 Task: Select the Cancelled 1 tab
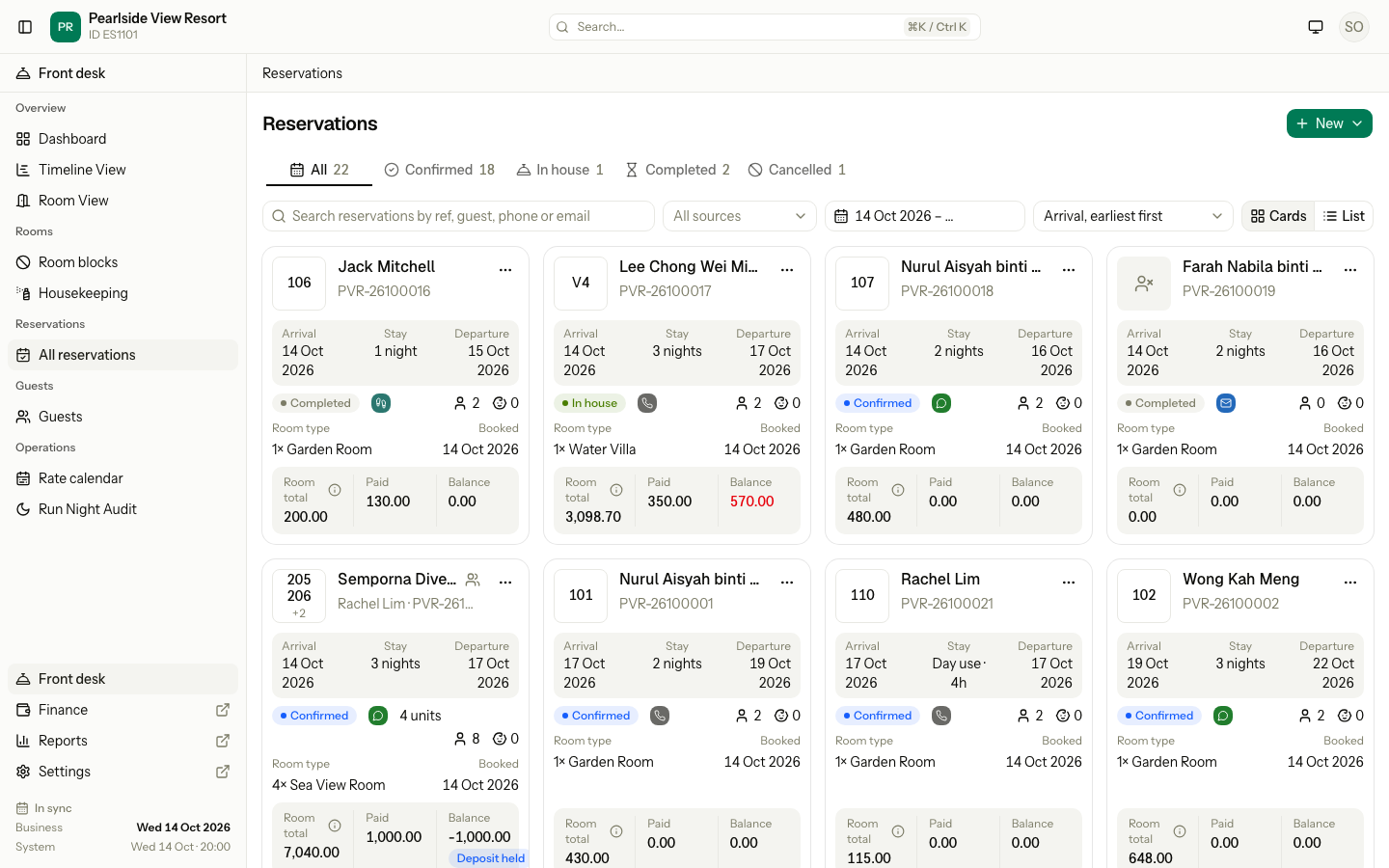click(x=797, y=170)
